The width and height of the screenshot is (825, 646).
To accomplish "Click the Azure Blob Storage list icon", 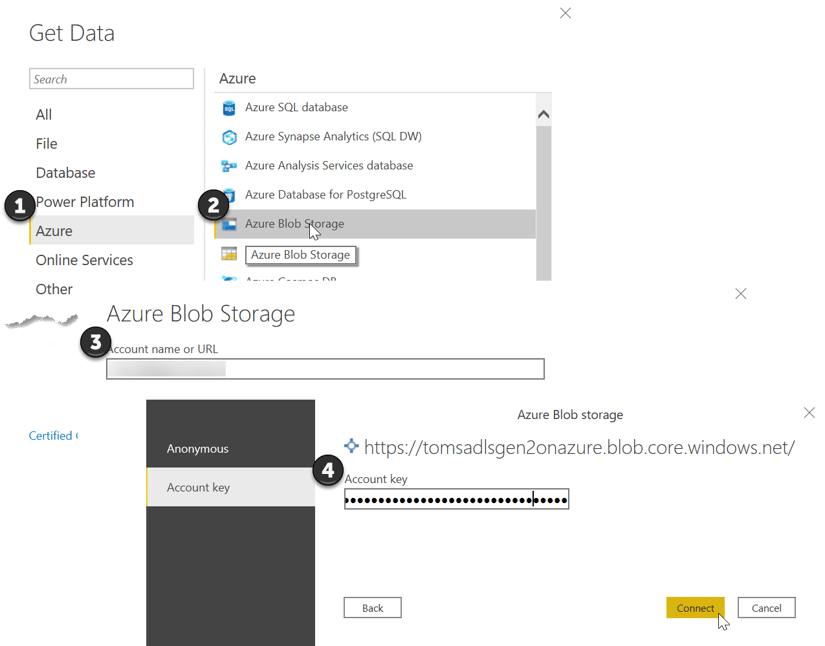I will click(229, 225).
